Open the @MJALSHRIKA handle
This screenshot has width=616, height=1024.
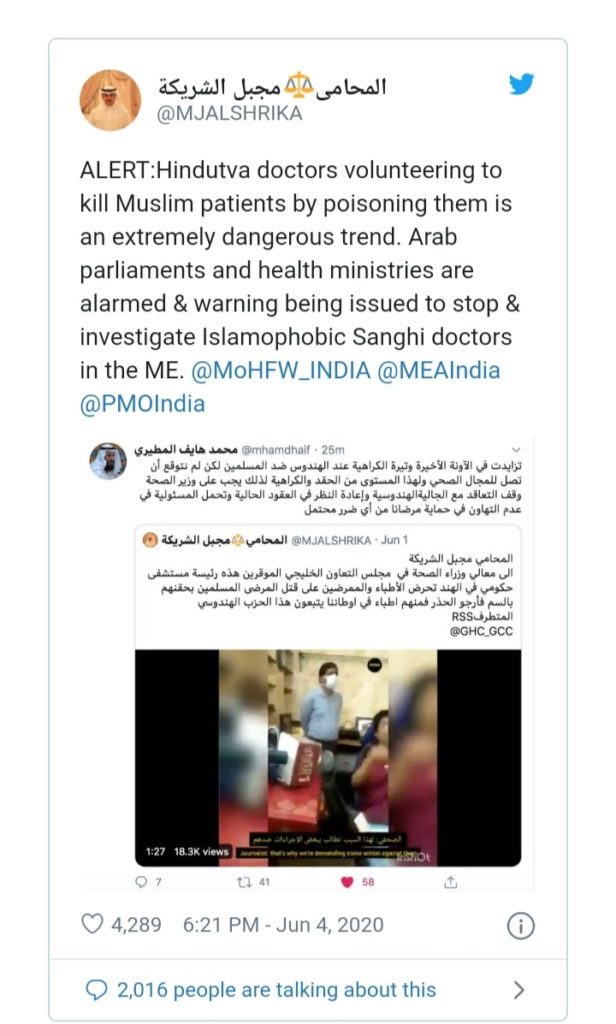coord(229,114)
